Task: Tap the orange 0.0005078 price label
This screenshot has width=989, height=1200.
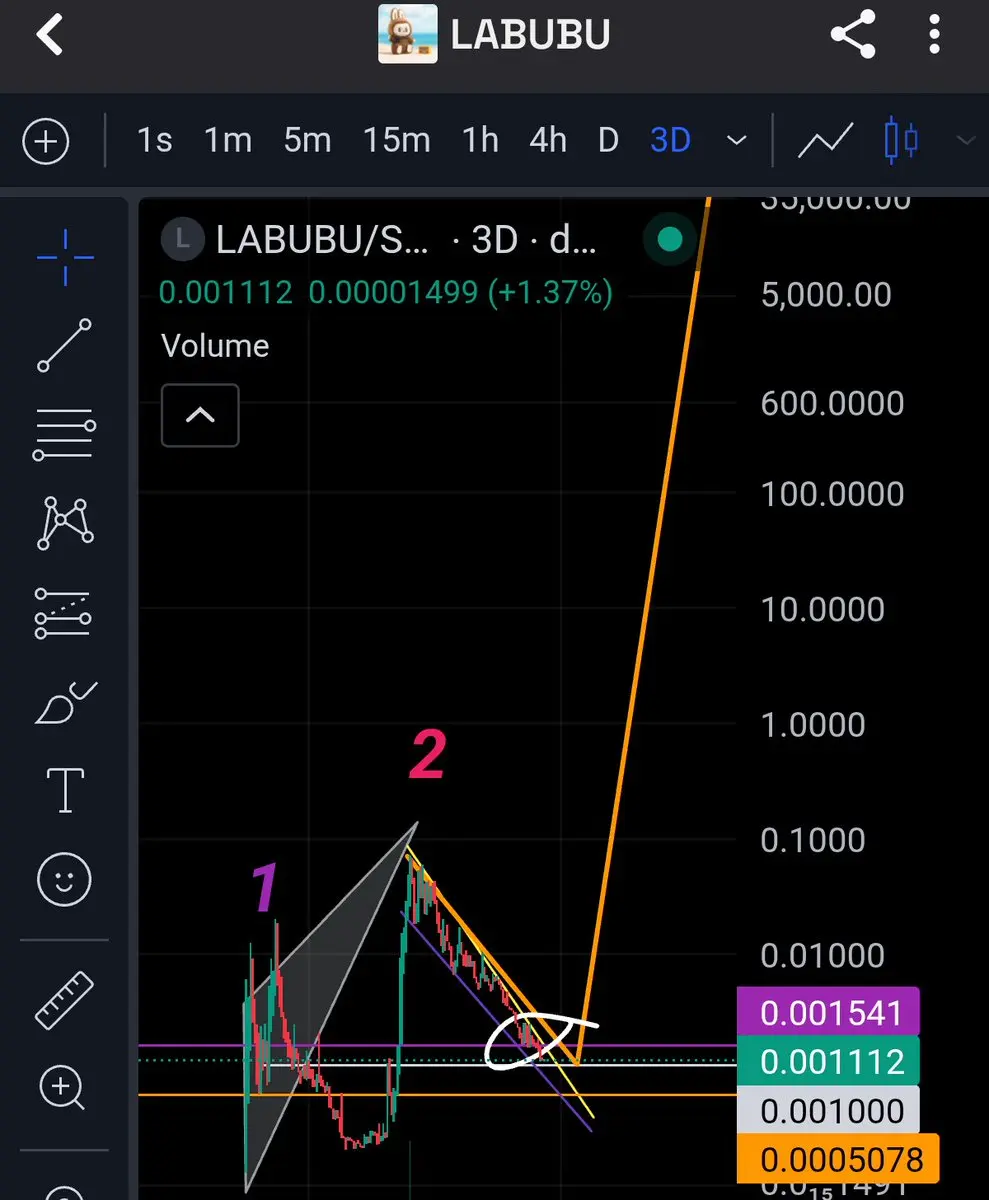Action: 838,1160
